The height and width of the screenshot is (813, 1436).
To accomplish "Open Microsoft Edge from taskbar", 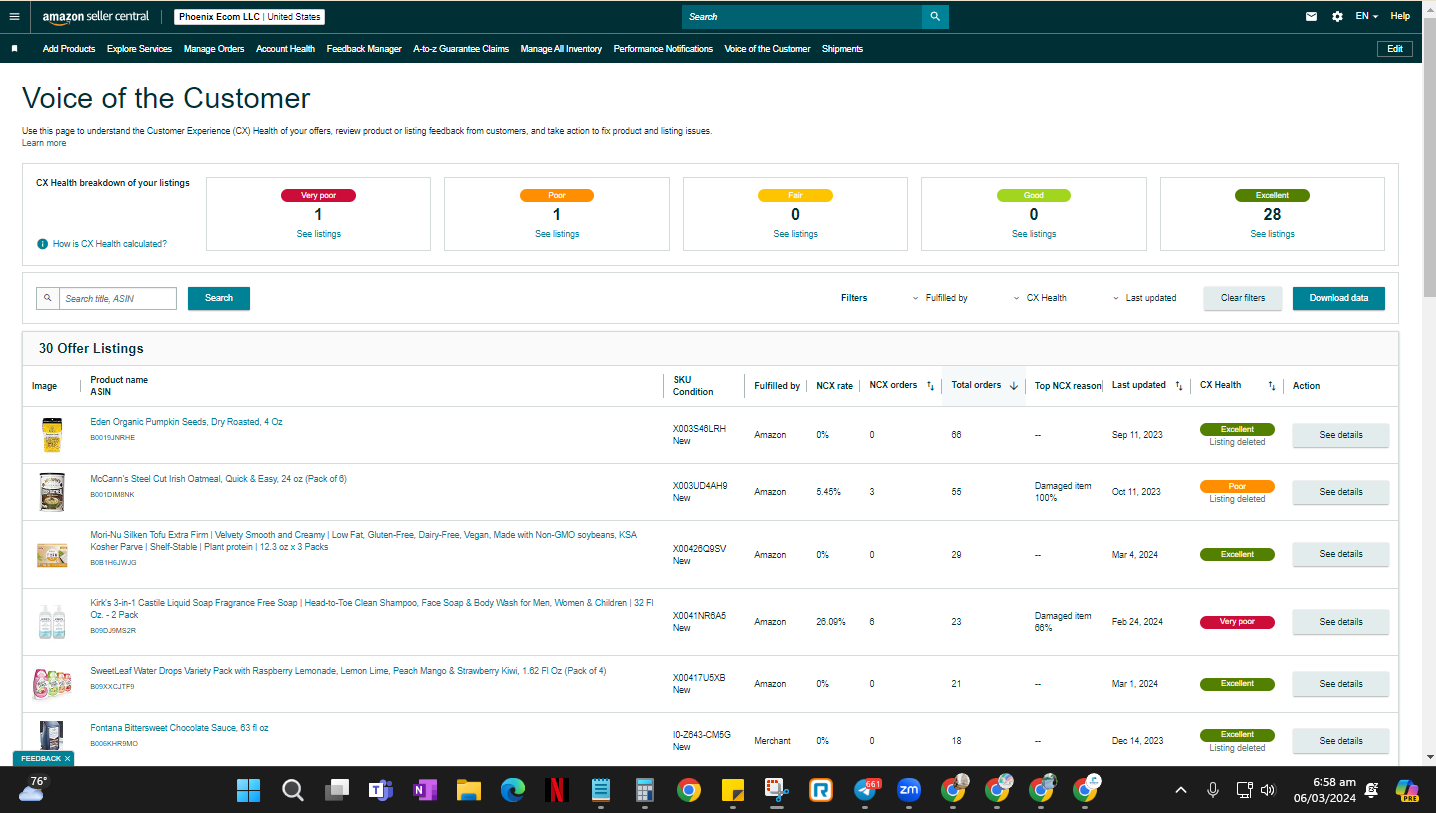I will click(513, 790).
